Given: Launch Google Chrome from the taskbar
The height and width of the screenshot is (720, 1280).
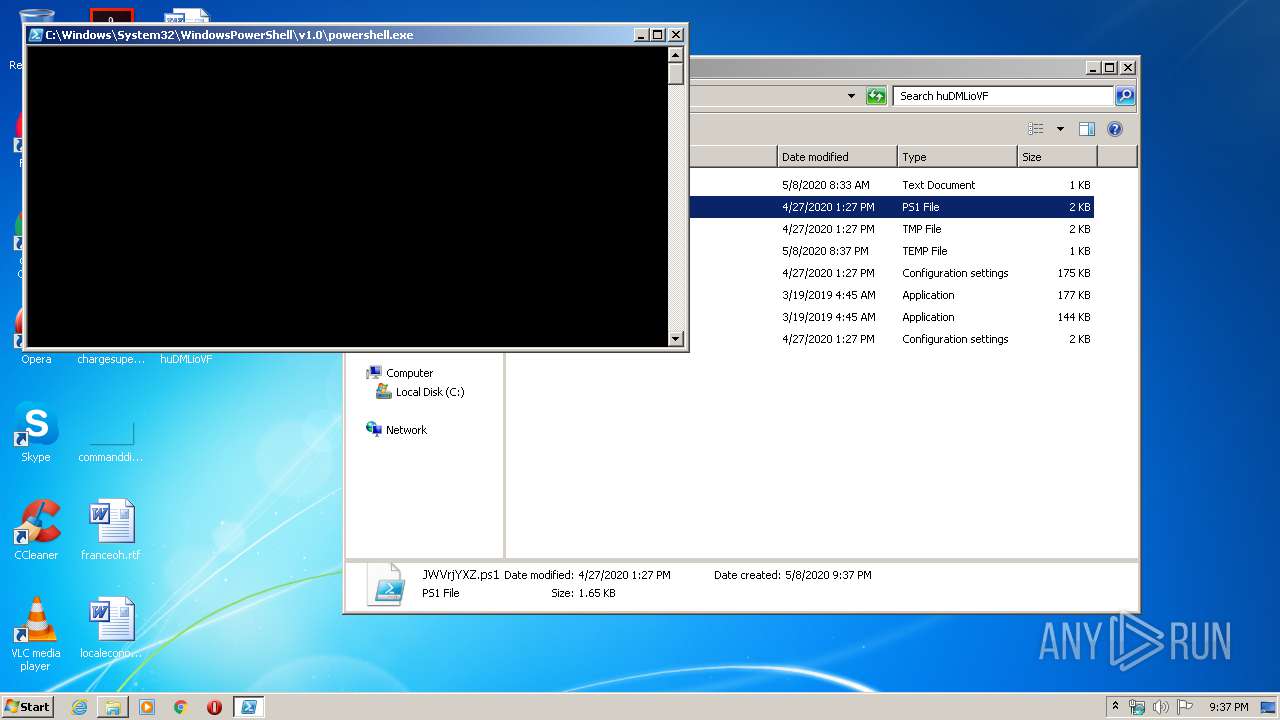Looking at the screenshot, I should (180, 707).
